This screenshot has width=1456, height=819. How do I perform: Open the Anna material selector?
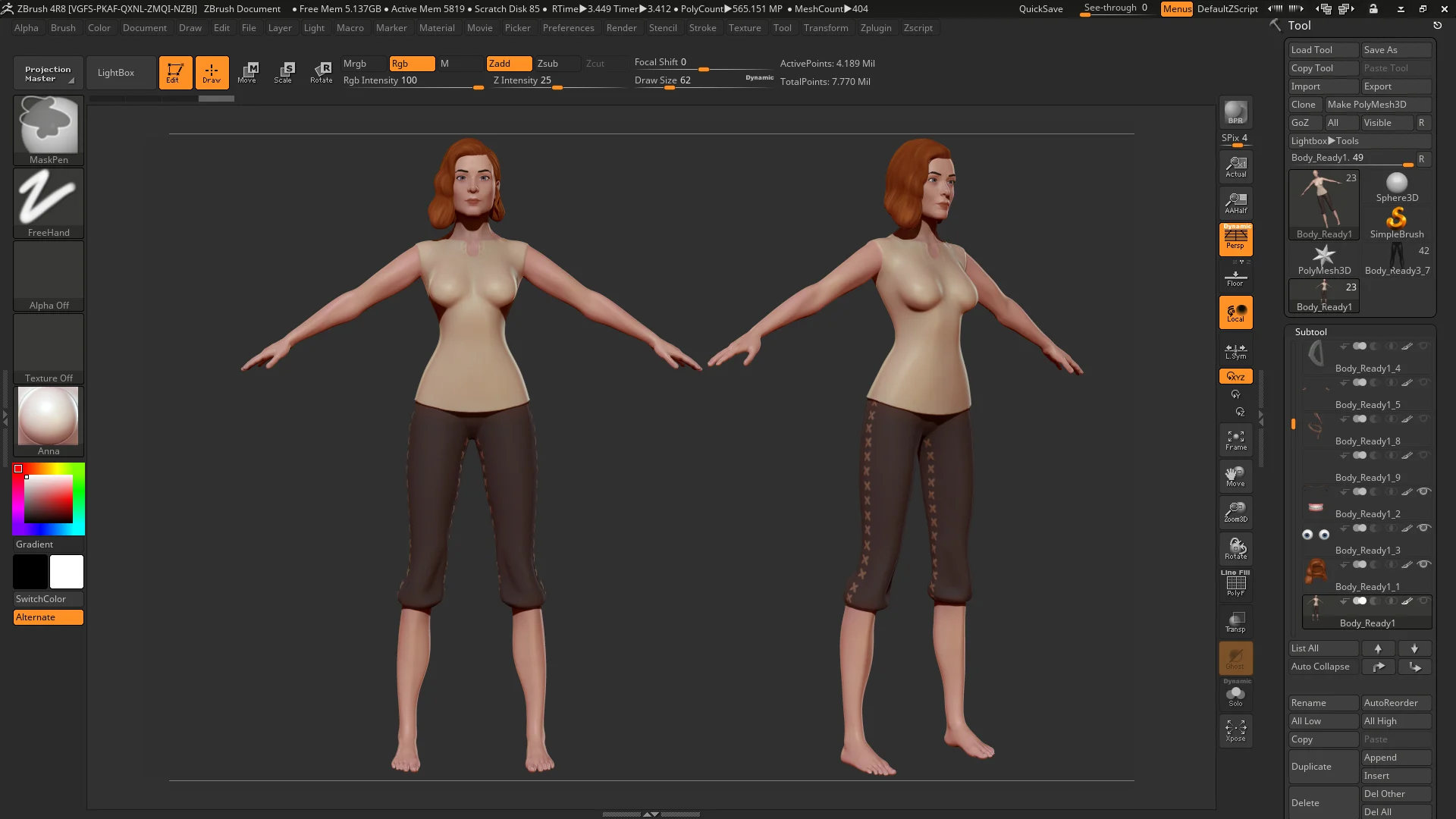(x=49, y=422)
